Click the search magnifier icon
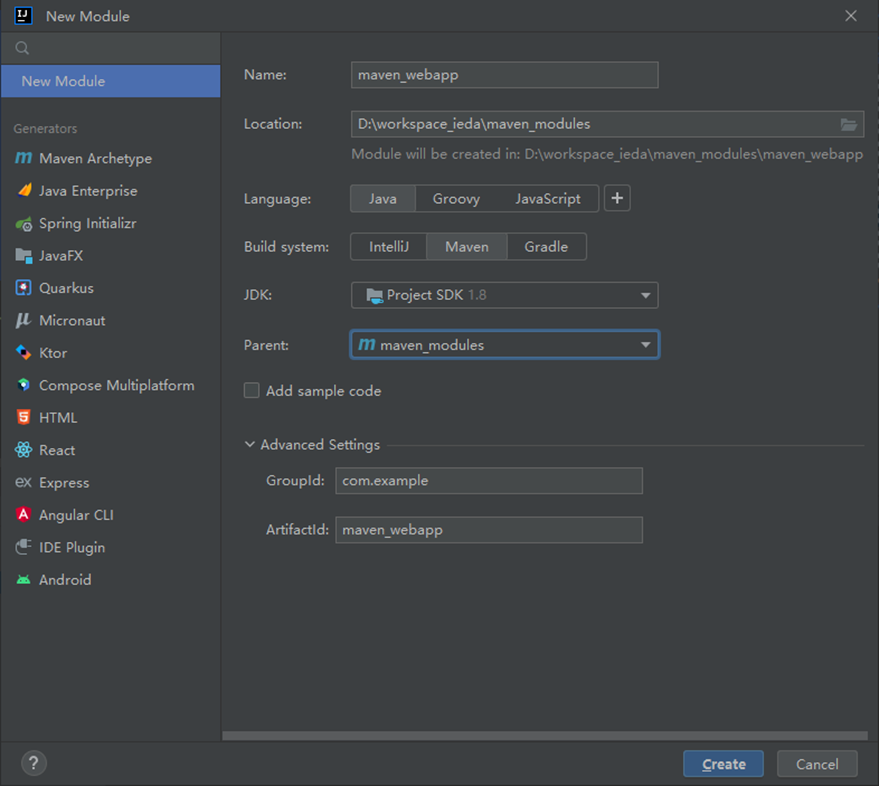The image size is (879, 786). coord(22,48)
